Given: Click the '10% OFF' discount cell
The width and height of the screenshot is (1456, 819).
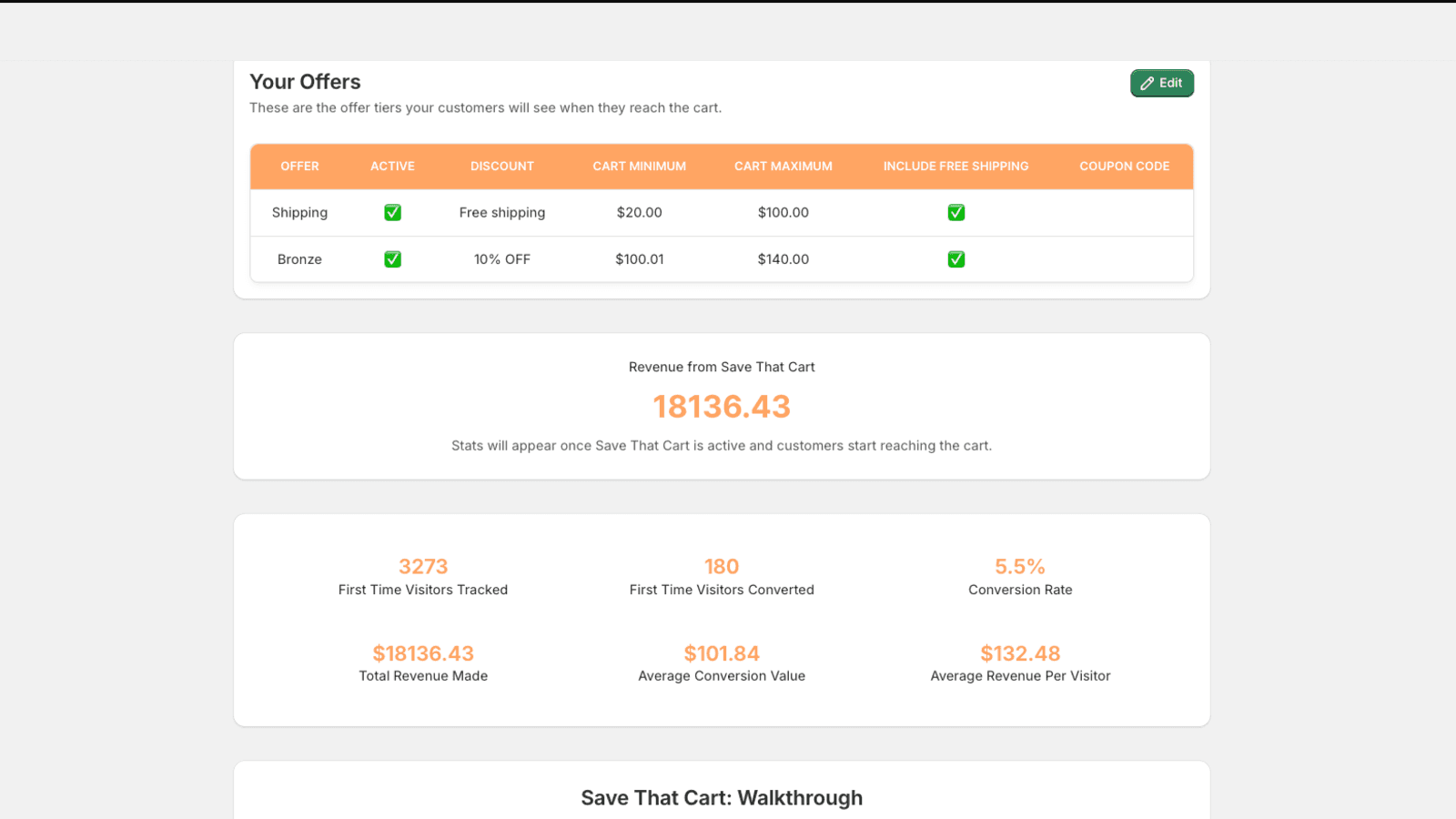Looking at the screenshot, I should (502, 259).
